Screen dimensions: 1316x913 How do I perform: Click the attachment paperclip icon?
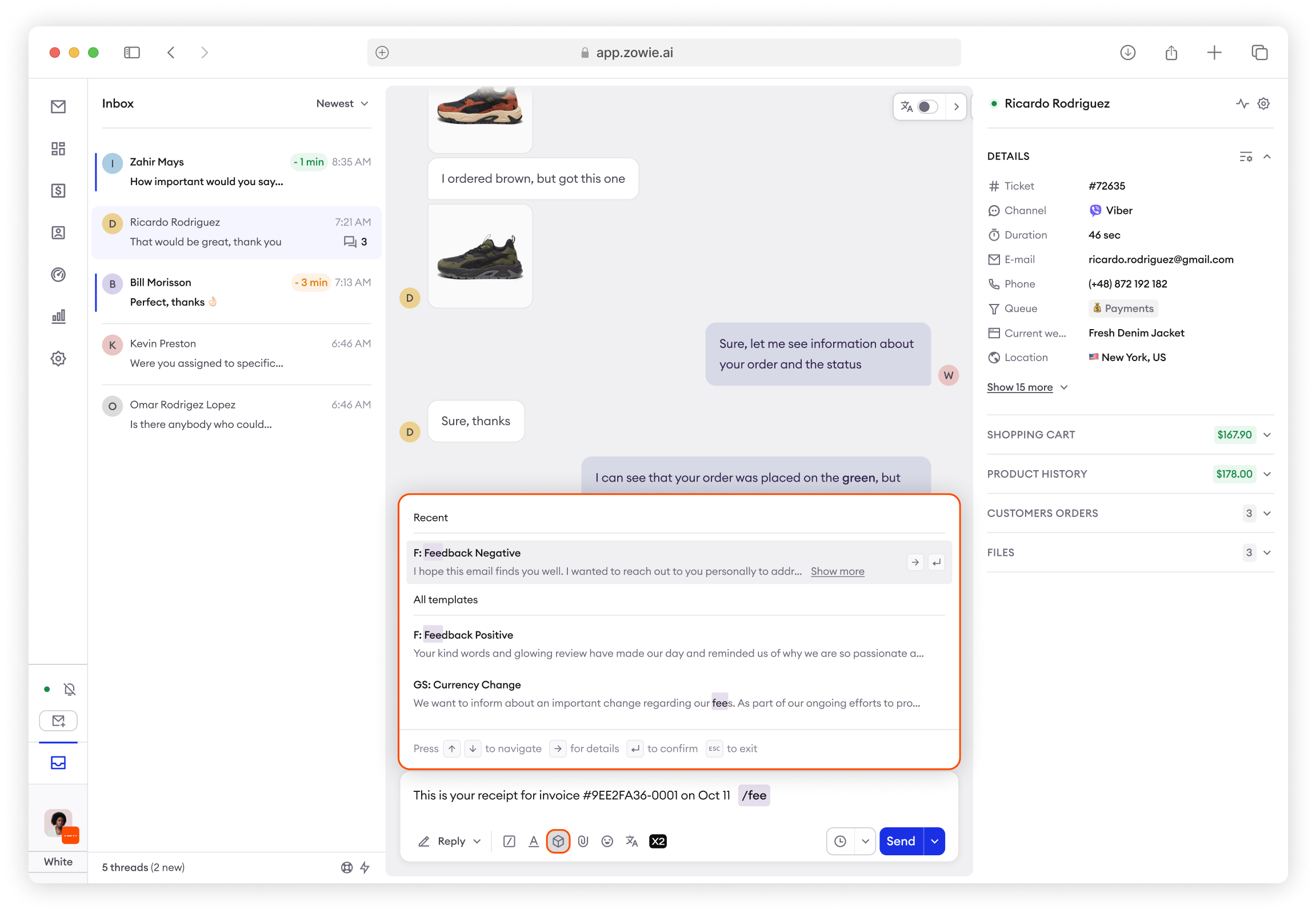[x=582, y=841]
